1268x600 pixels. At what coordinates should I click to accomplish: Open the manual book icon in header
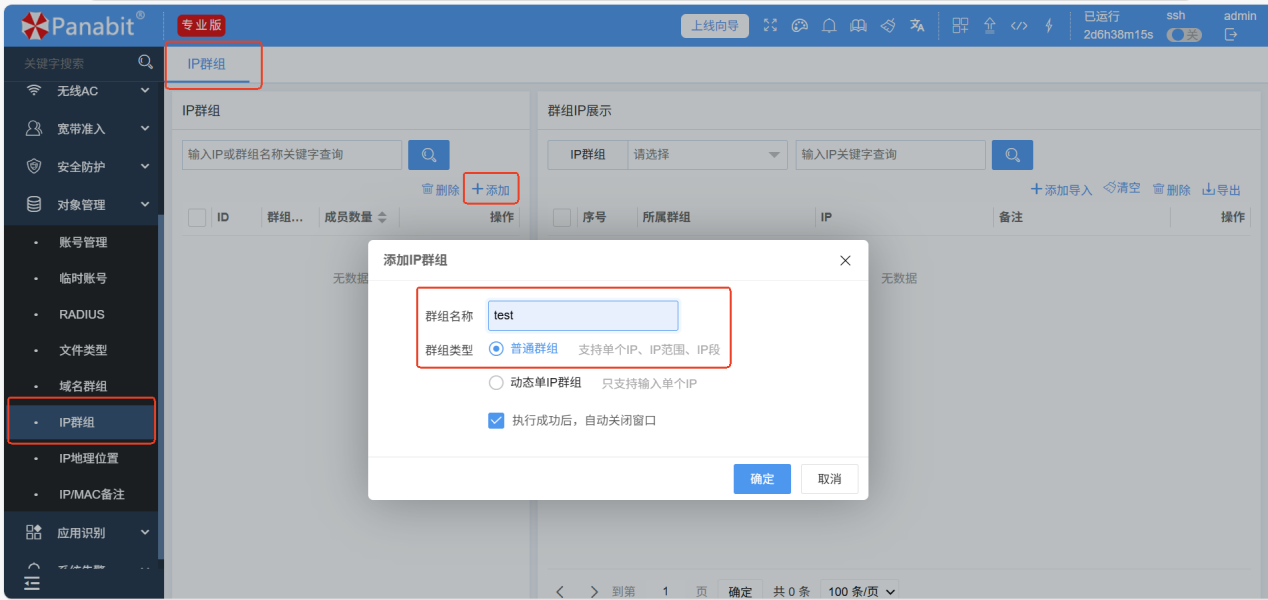pos(858,26)
